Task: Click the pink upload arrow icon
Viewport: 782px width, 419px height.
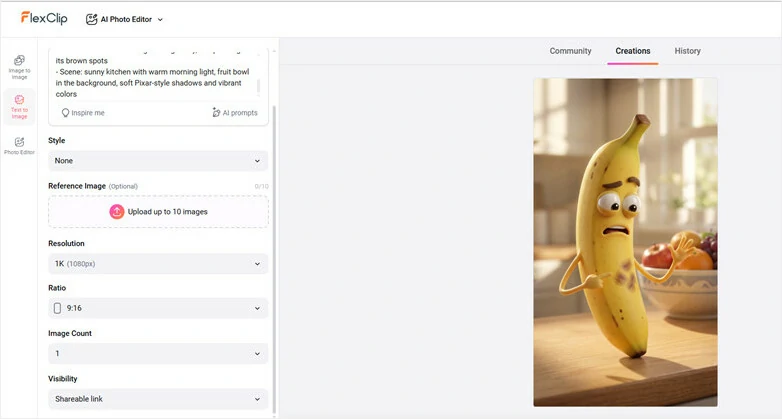Action: 117,212
